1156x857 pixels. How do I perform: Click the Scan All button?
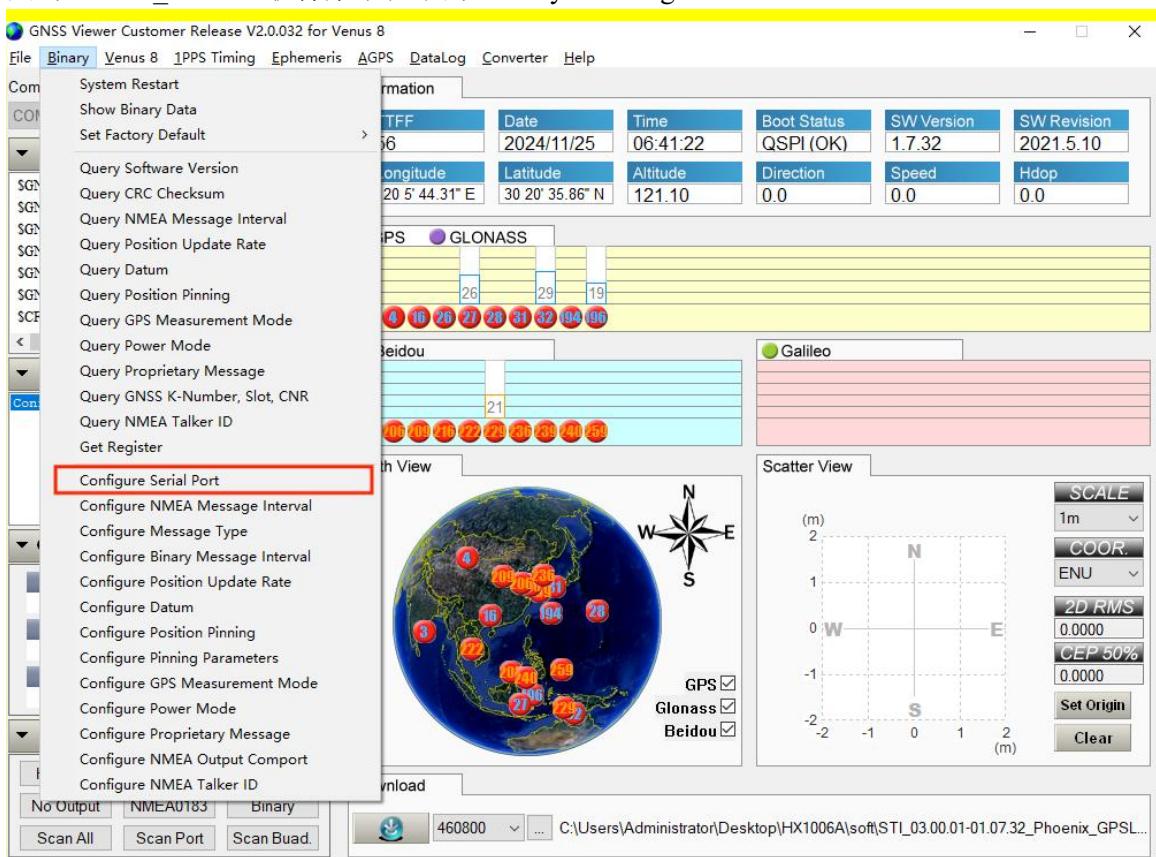(65, 839)
